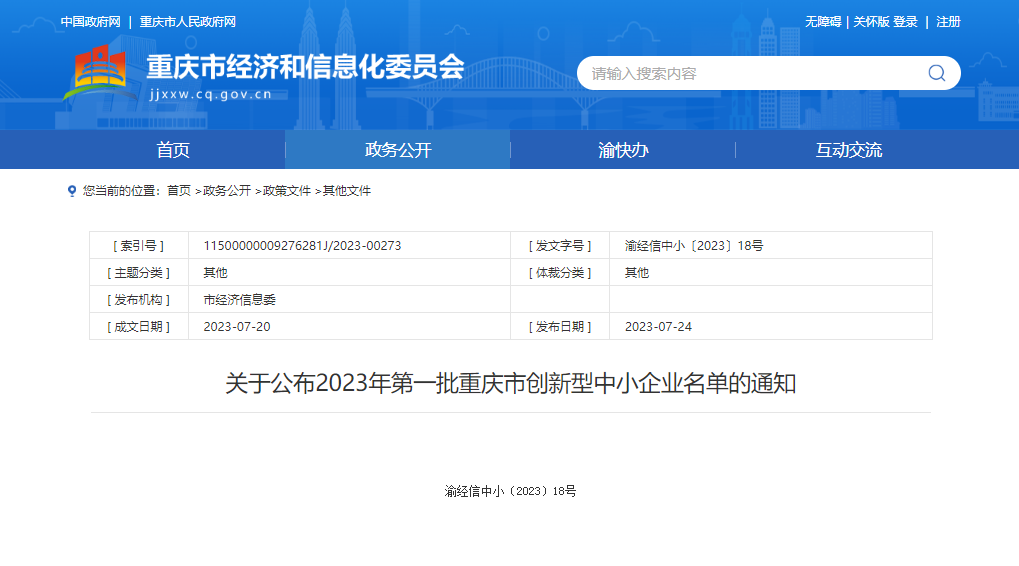
Task: Click the 登录 login link
Action: click(x=905, y=22)
